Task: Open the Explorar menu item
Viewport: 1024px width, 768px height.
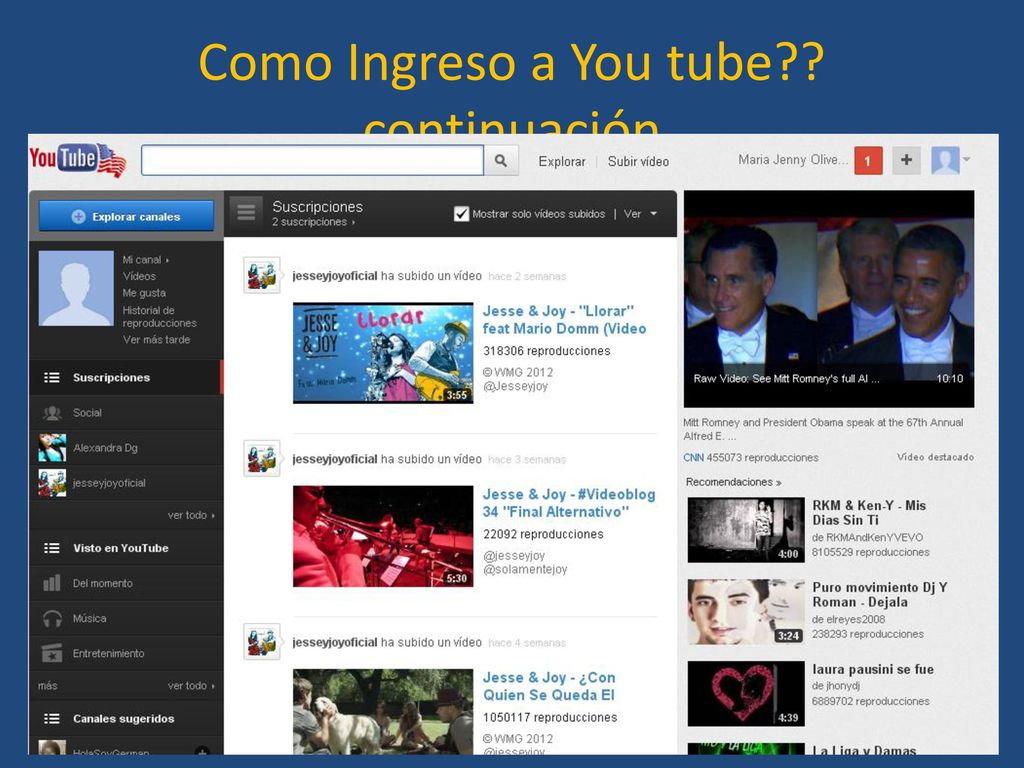Action: 562,161
